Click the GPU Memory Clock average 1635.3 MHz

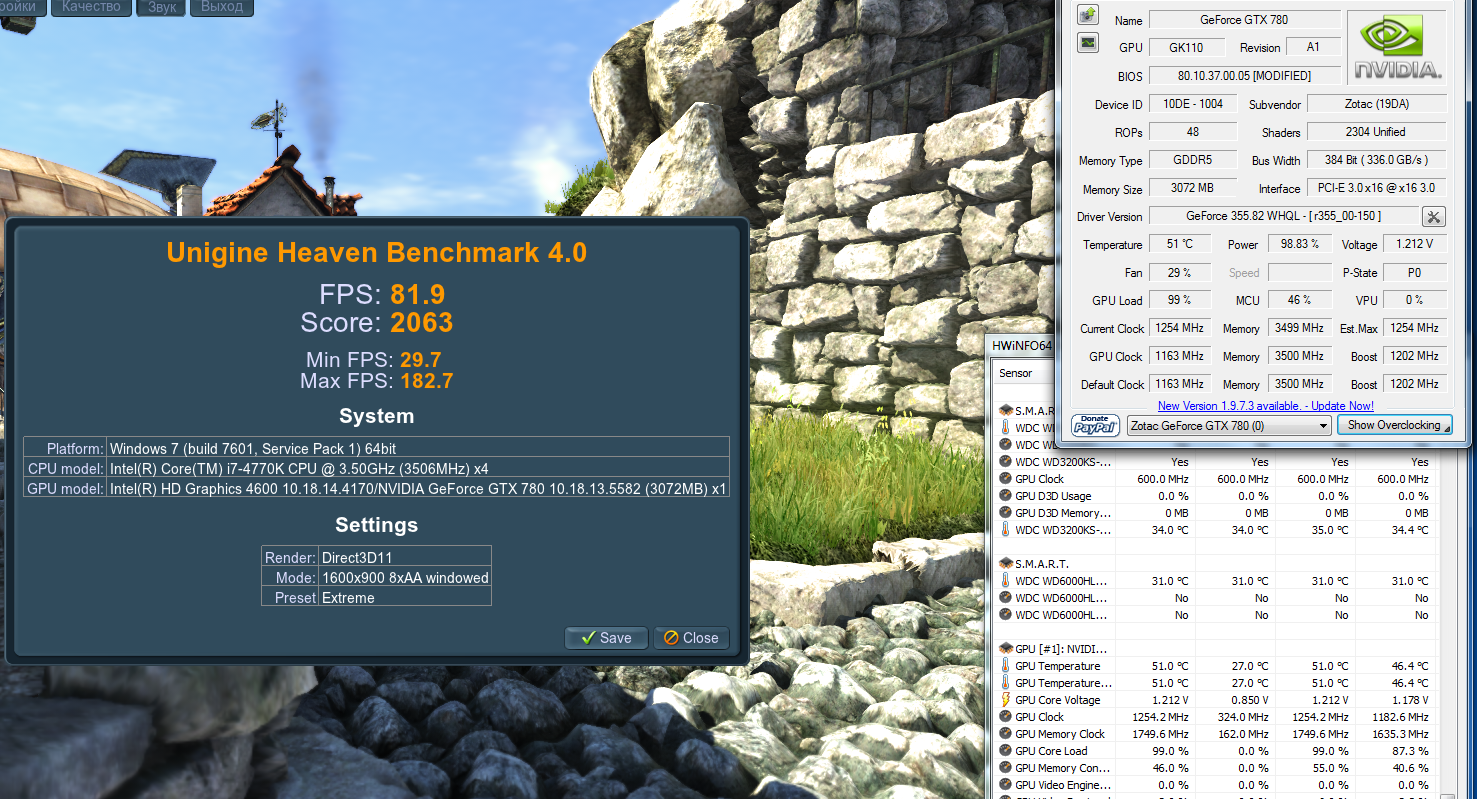pos(1401,734)
